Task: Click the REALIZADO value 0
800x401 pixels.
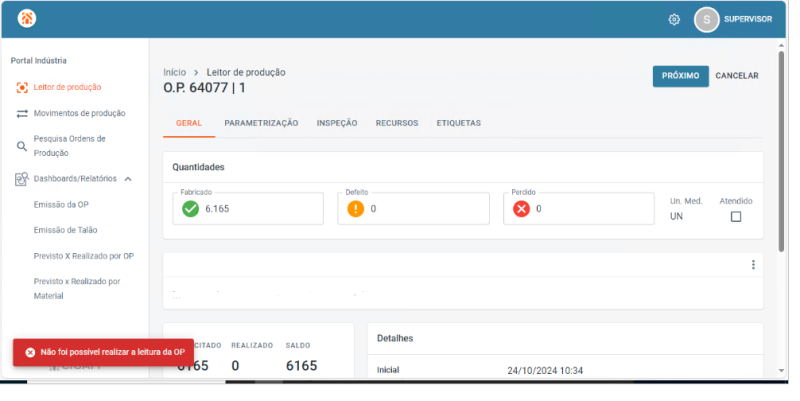Action: pos(235,366)
